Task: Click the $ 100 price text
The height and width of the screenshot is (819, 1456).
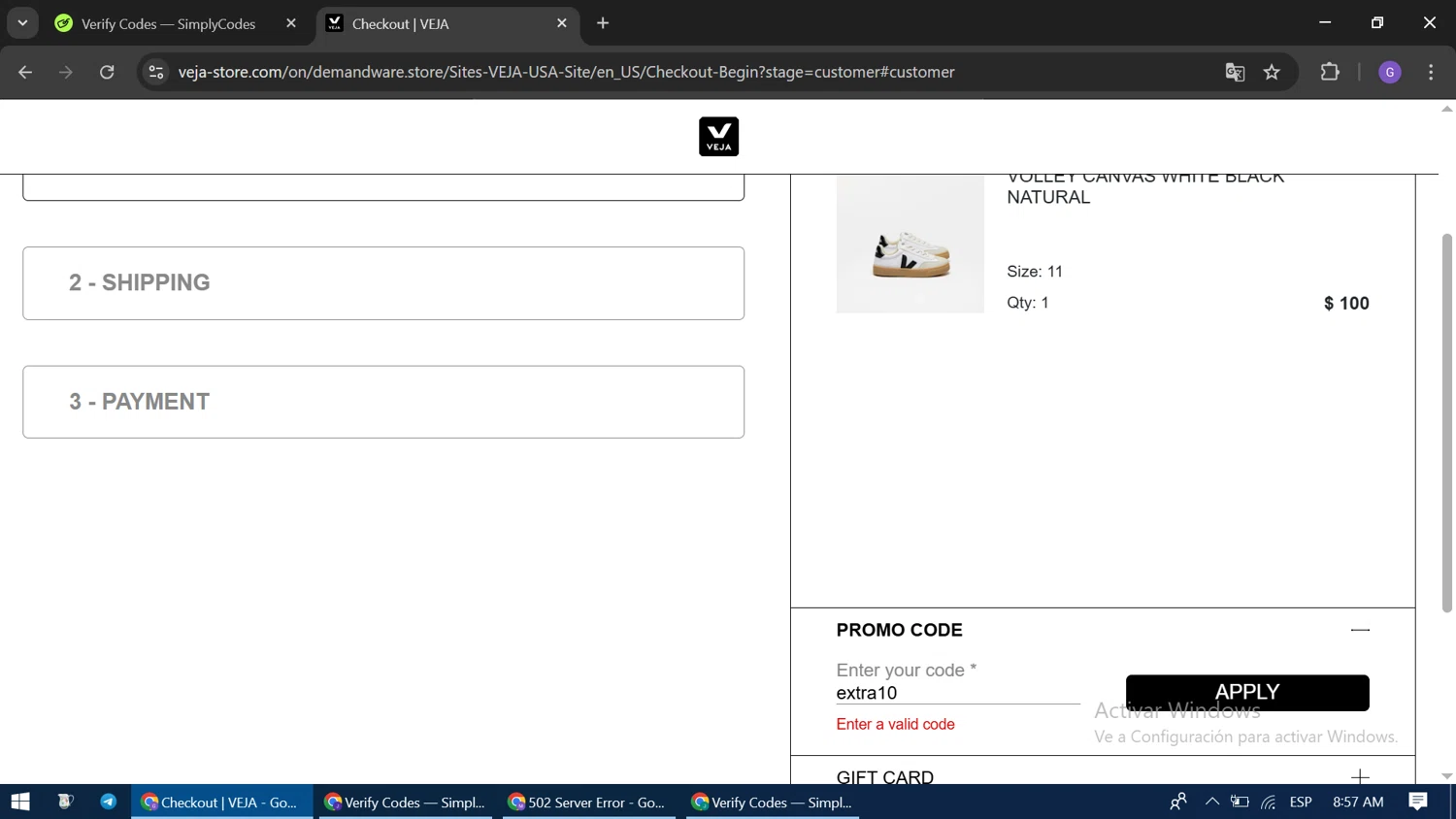Action: [1346, 303]
